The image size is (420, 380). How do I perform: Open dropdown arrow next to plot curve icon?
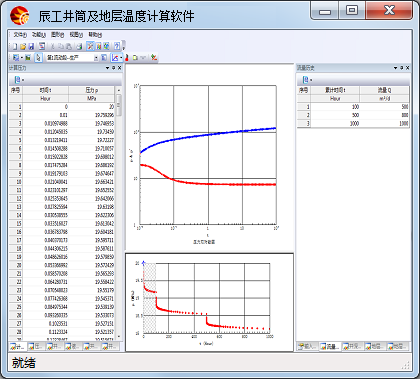point(121,58)
